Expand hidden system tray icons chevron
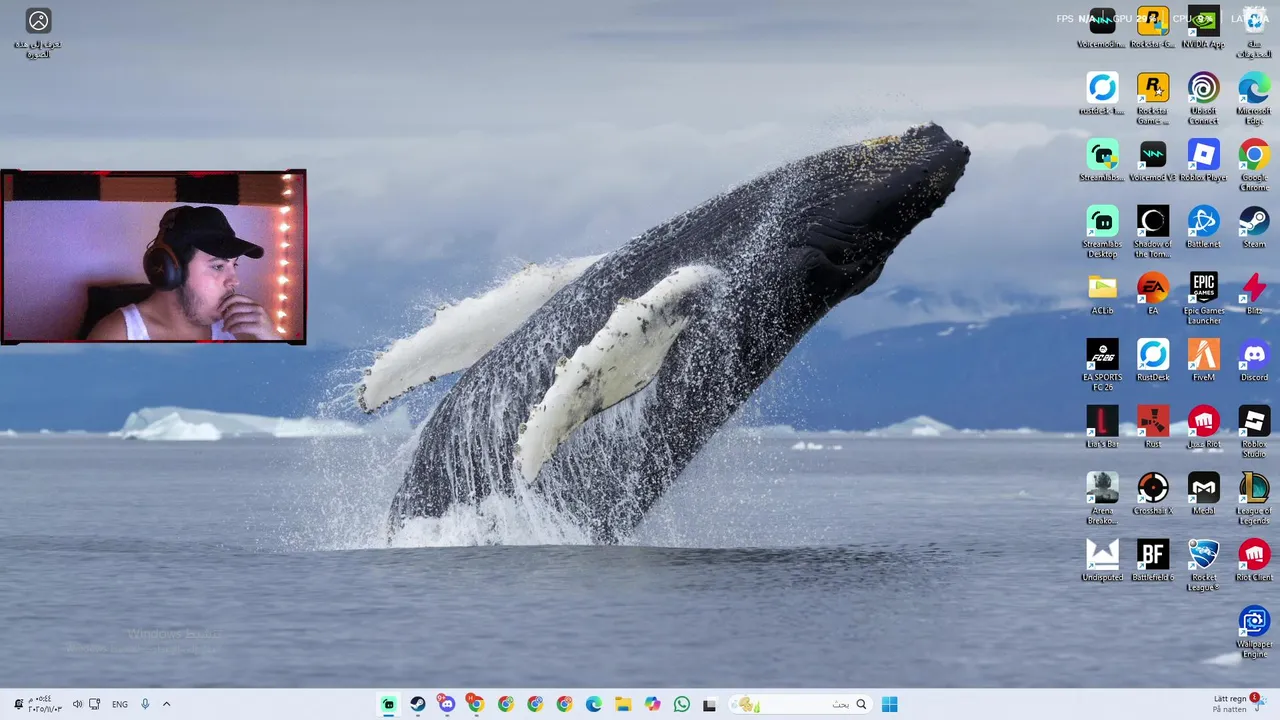This screenshot has width=1280, height=720. coord(166,704)
